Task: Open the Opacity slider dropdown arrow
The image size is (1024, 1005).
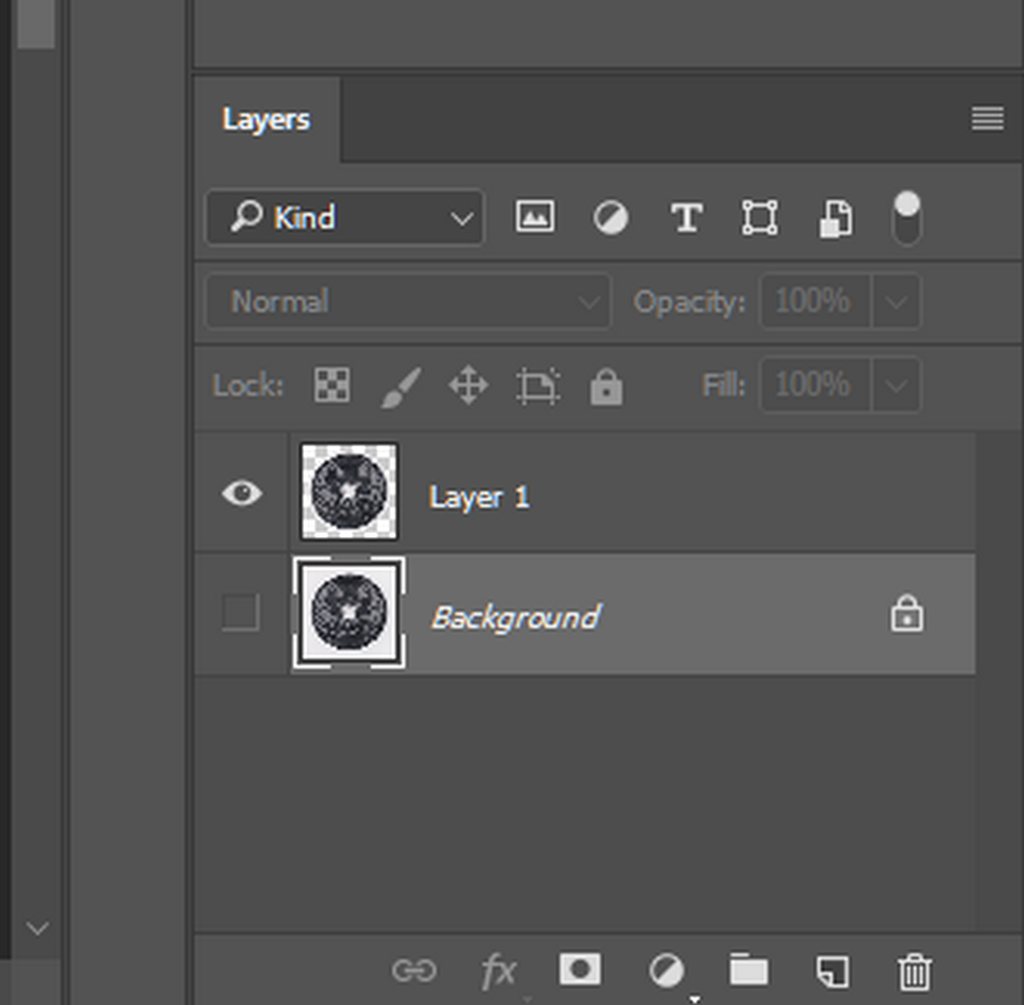Action: pos(896,302)
